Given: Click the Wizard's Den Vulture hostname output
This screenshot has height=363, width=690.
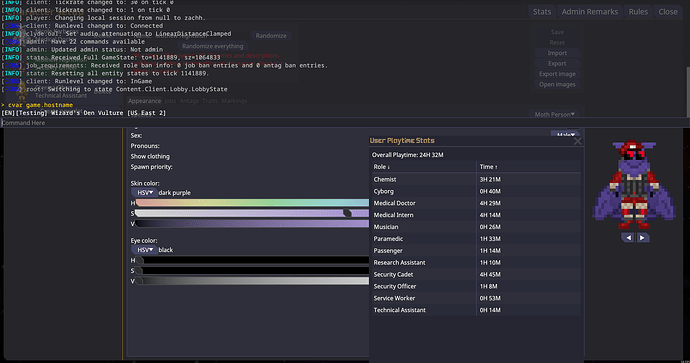Looking at the screenshot, I should pyautogui.click(x=84, y=113).
